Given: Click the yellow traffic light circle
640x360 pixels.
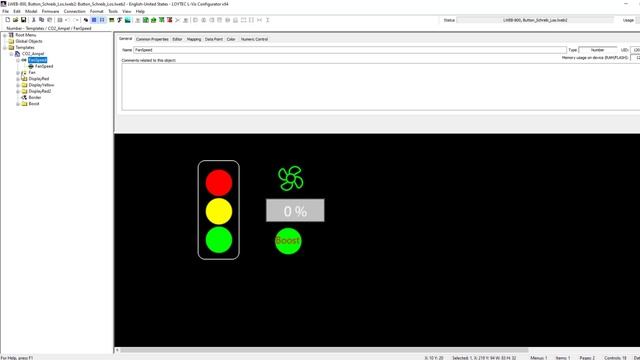Looking at the screenshot, I should pyautogui.click(x=219, y=211).
